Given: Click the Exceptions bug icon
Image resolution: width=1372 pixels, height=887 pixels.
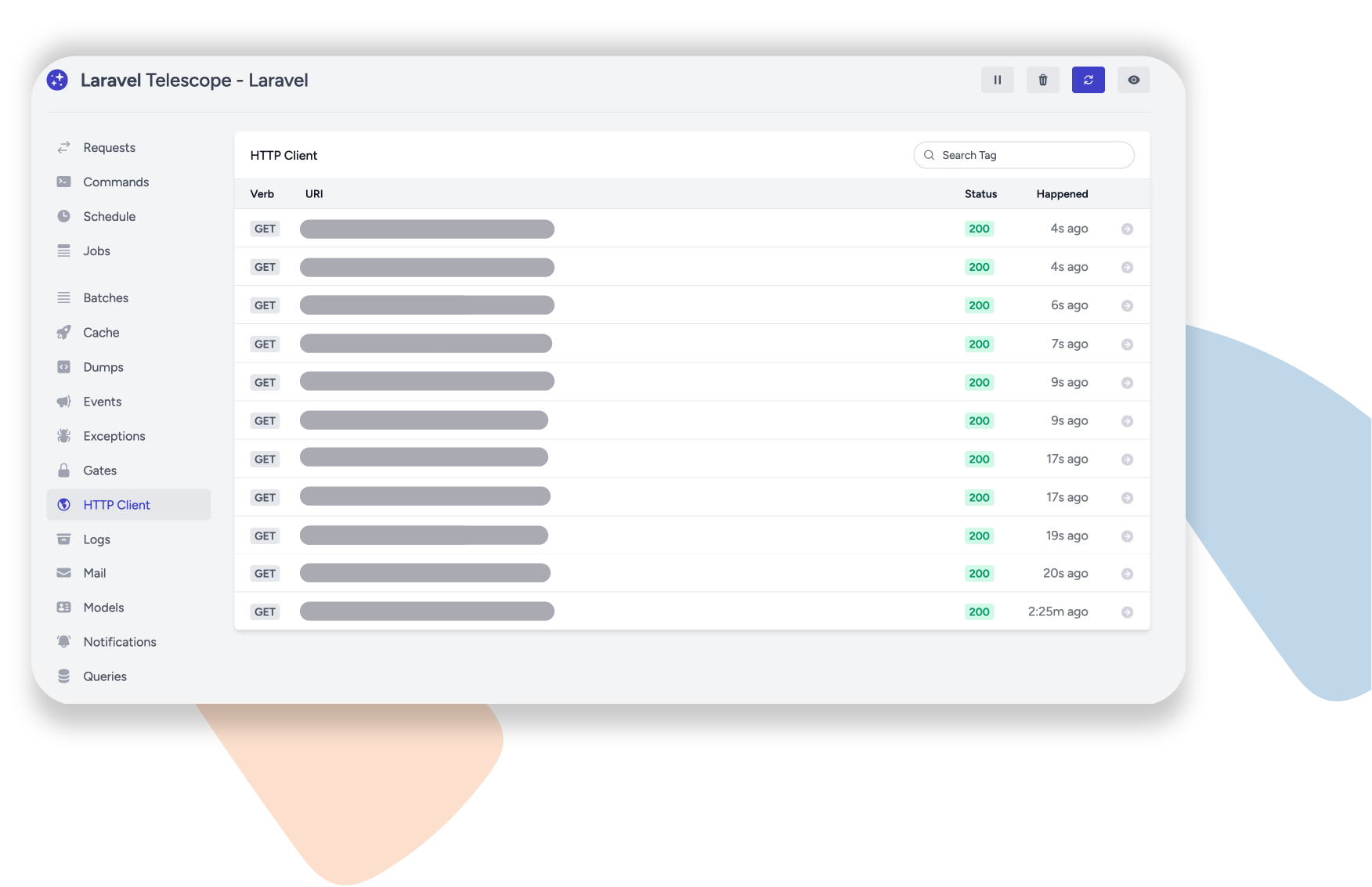Looking at the screenshot, I should point(64,435).
